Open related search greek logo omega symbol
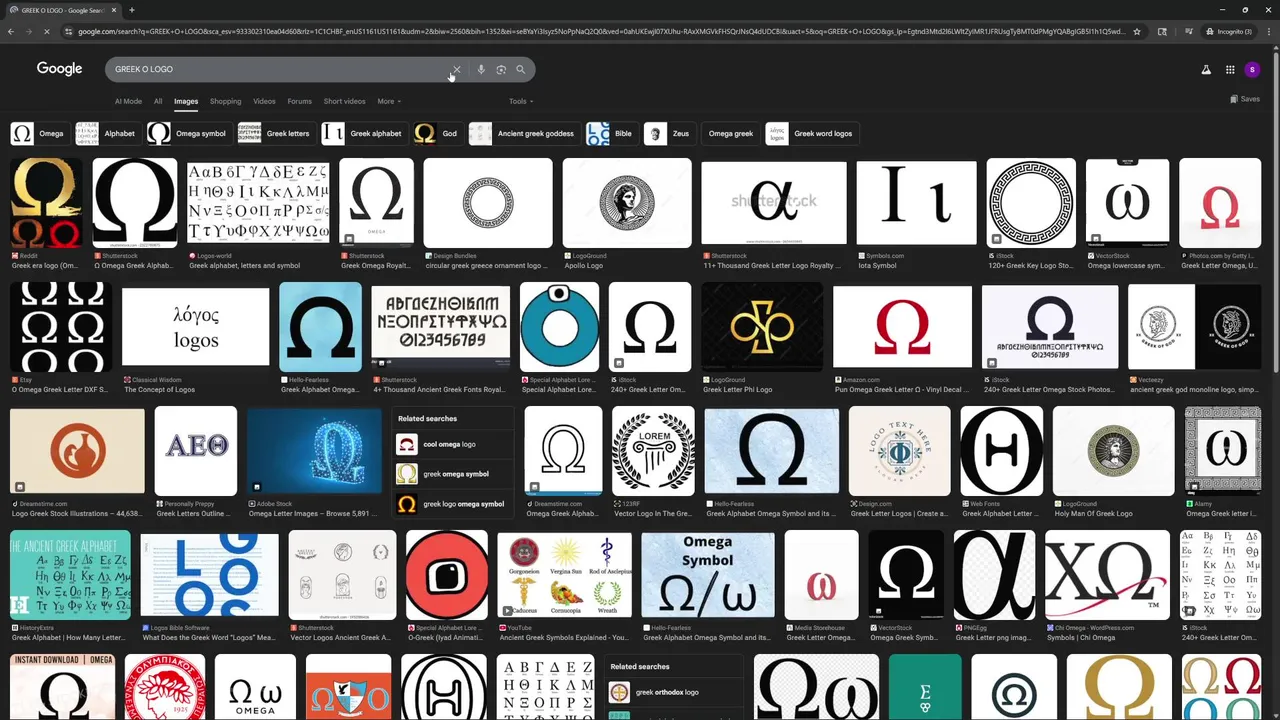 point(453,504)
